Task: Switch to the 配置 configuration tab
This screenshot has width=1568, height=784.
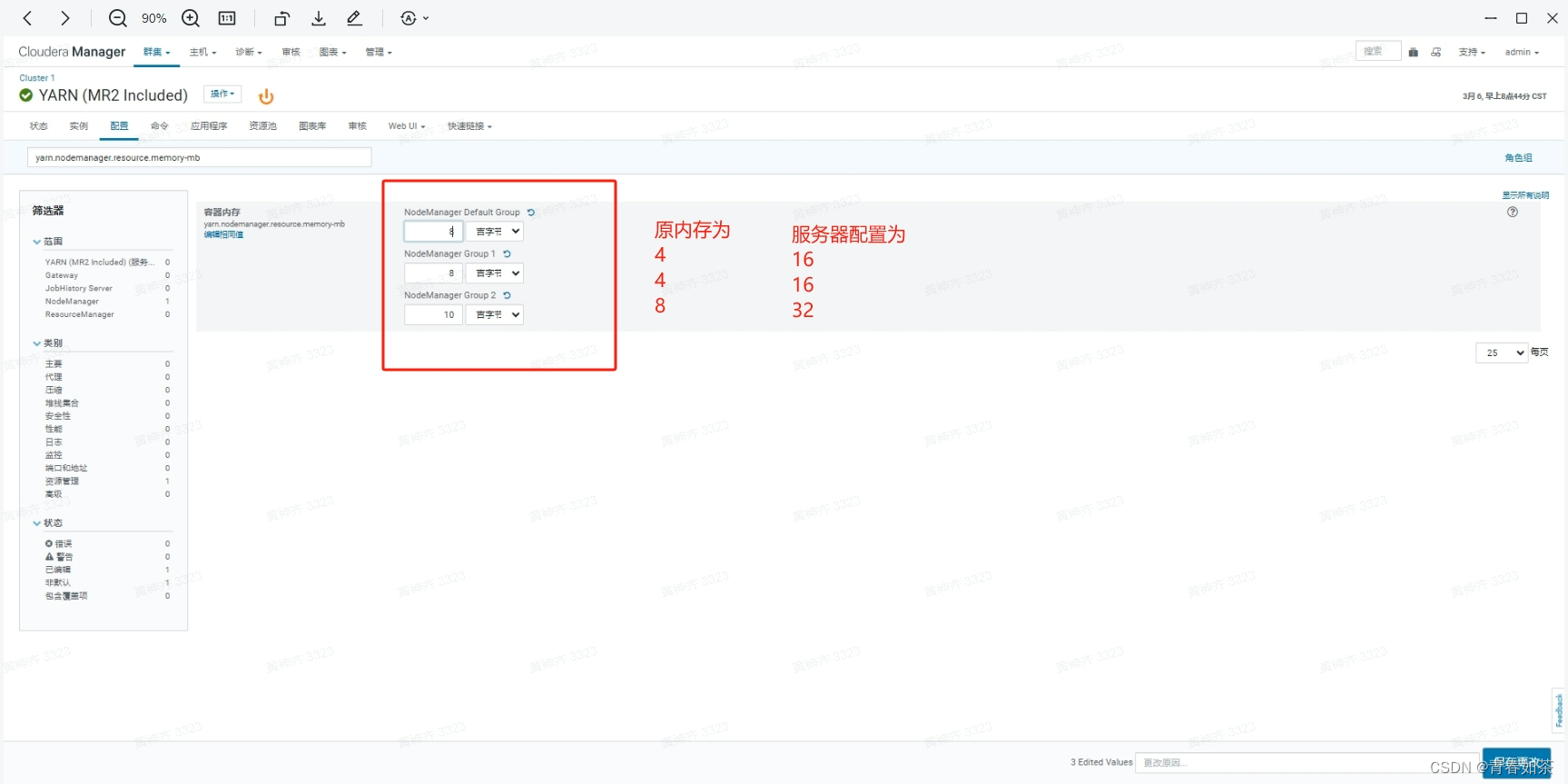Action: coord(119,126)
